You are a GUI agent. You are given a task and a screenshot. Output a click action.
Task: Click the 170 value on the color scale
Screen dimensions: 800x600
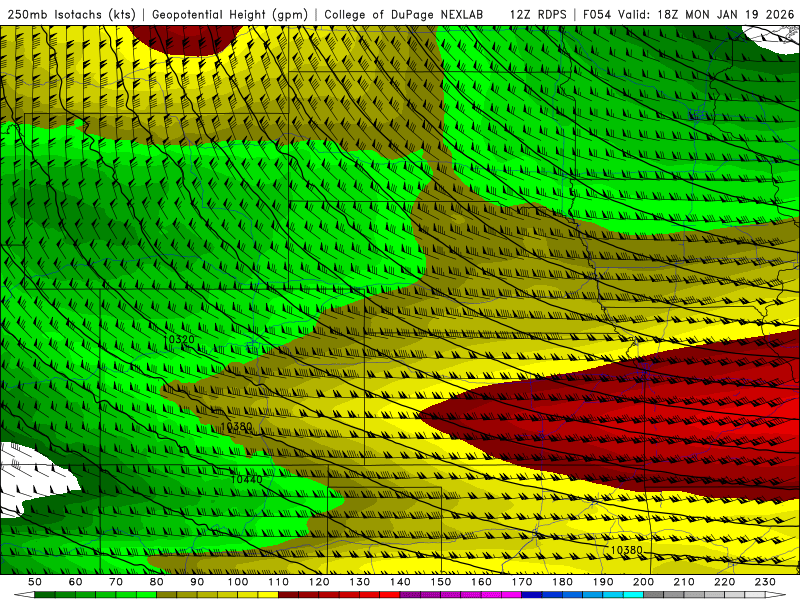point(521,582)
